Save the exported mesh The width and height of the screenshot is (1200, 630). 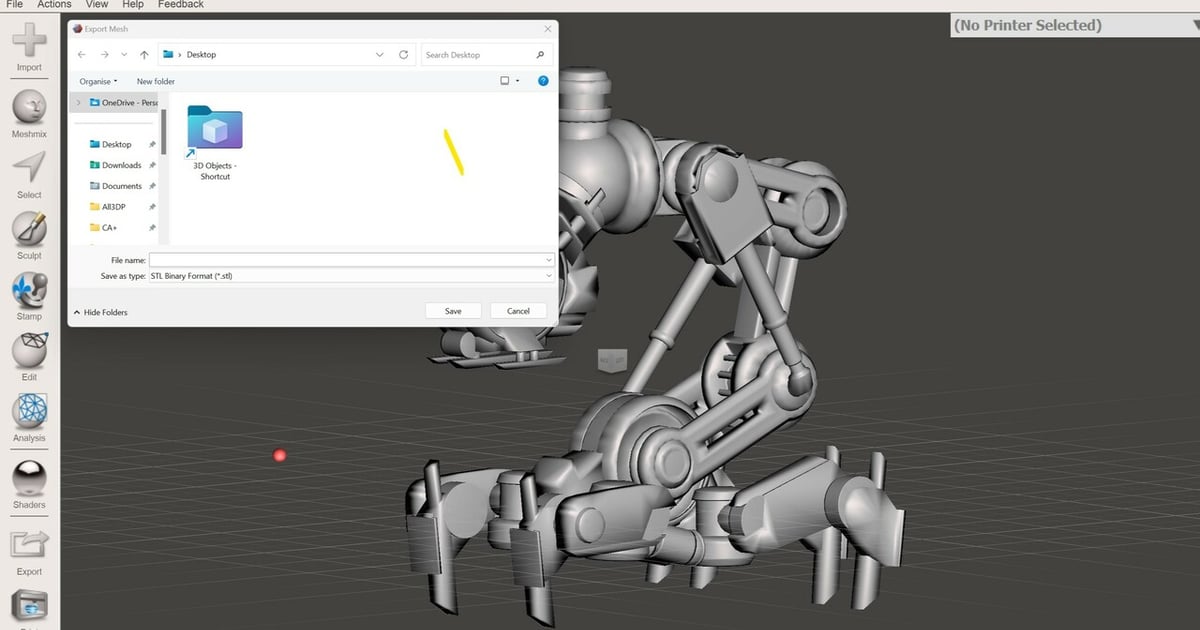point(453,310)
